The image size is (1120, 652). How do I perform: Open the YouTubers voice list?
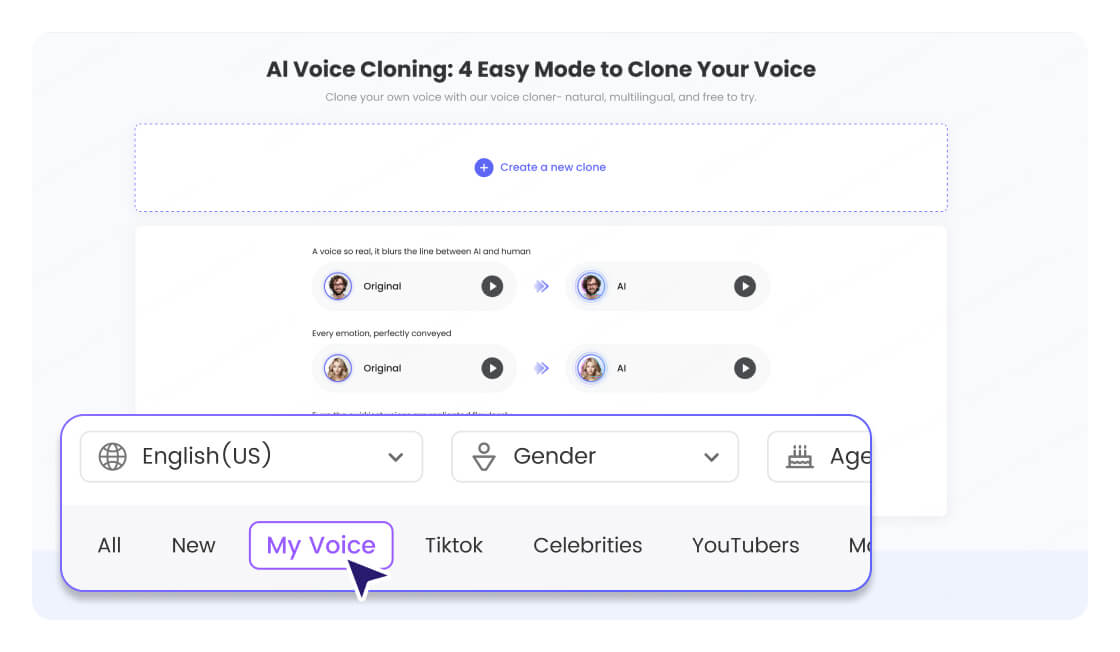pos(745,545)
